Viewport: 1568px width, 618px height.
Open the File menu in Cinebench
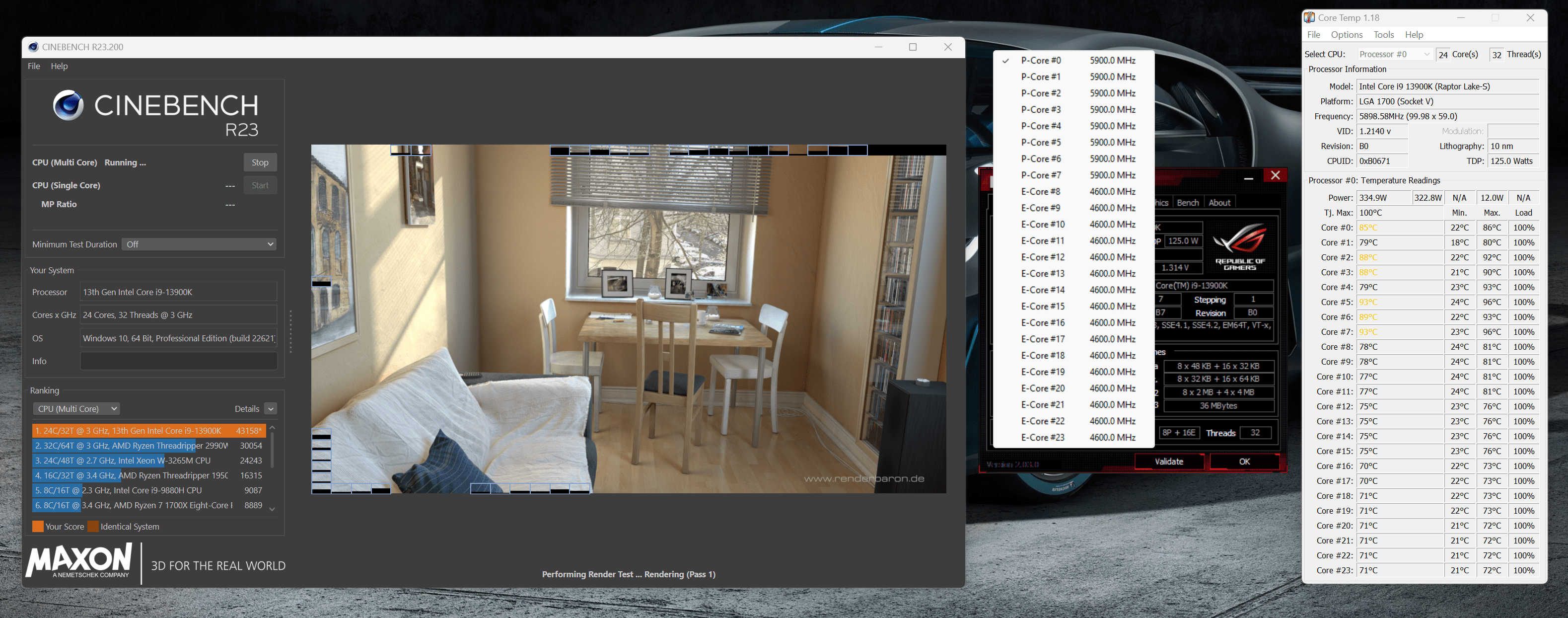(x=34, y=66)
